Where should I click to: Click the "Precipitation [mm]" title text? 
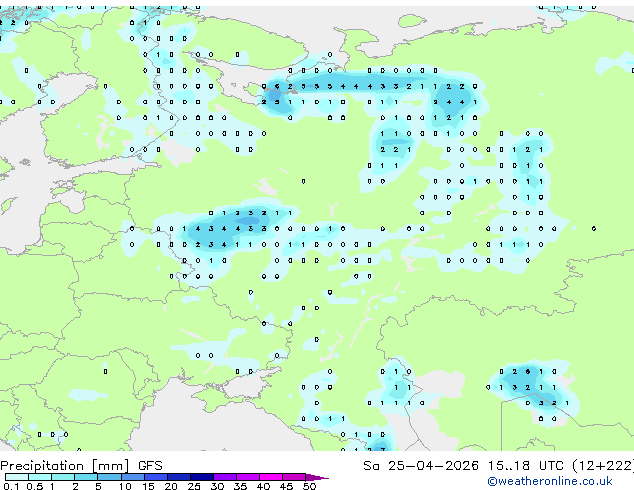[x=65, y=466]
